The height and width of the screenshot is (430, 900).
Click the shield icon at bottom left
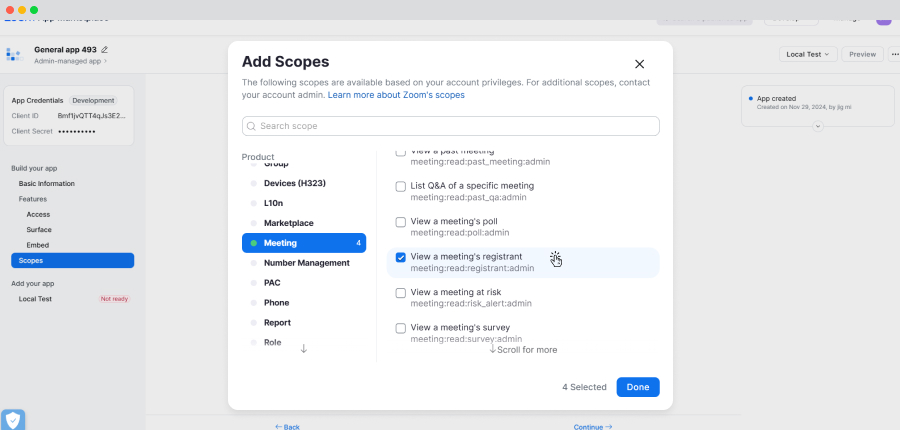coord(13,420)
